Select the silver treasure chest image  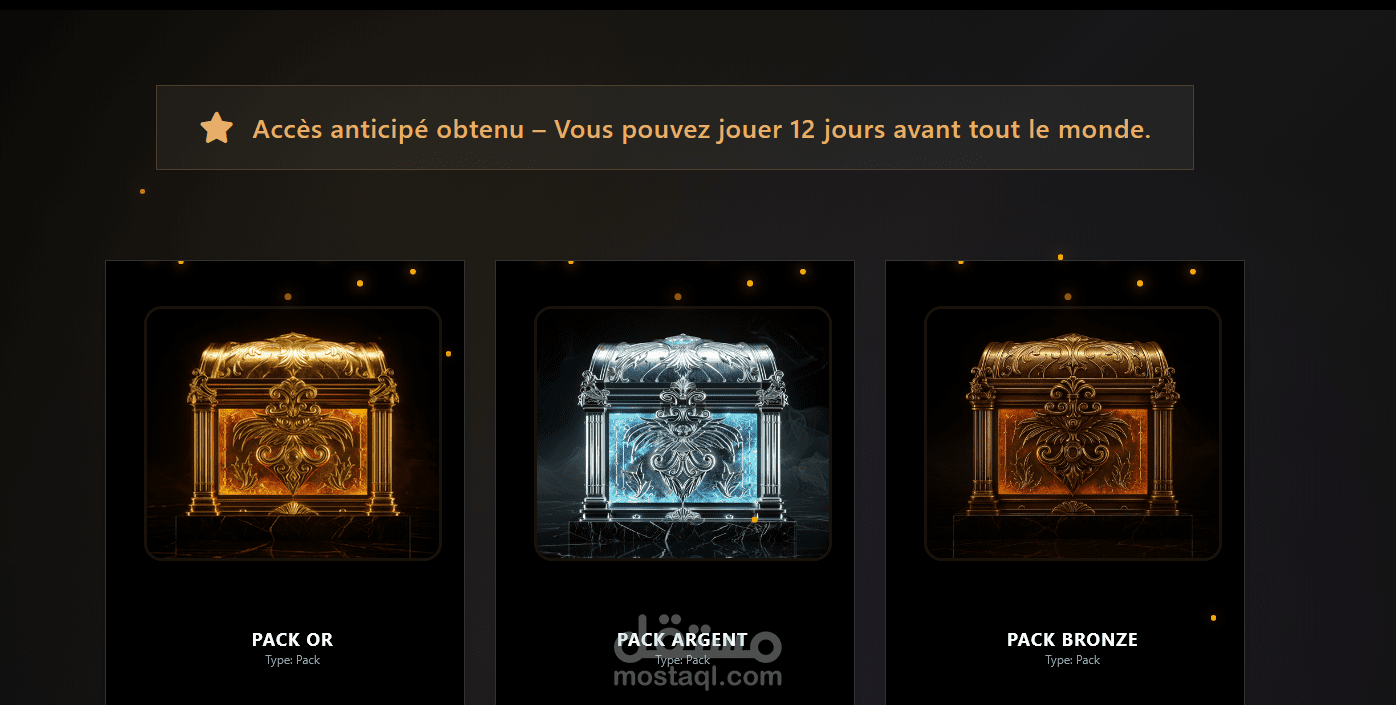(x=683, y=433)
